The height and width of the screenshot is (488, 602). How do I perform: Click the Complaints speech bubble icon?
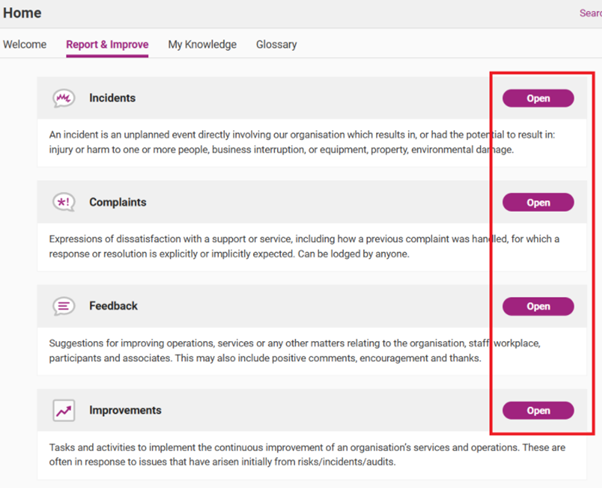click(x=63, y=202)
